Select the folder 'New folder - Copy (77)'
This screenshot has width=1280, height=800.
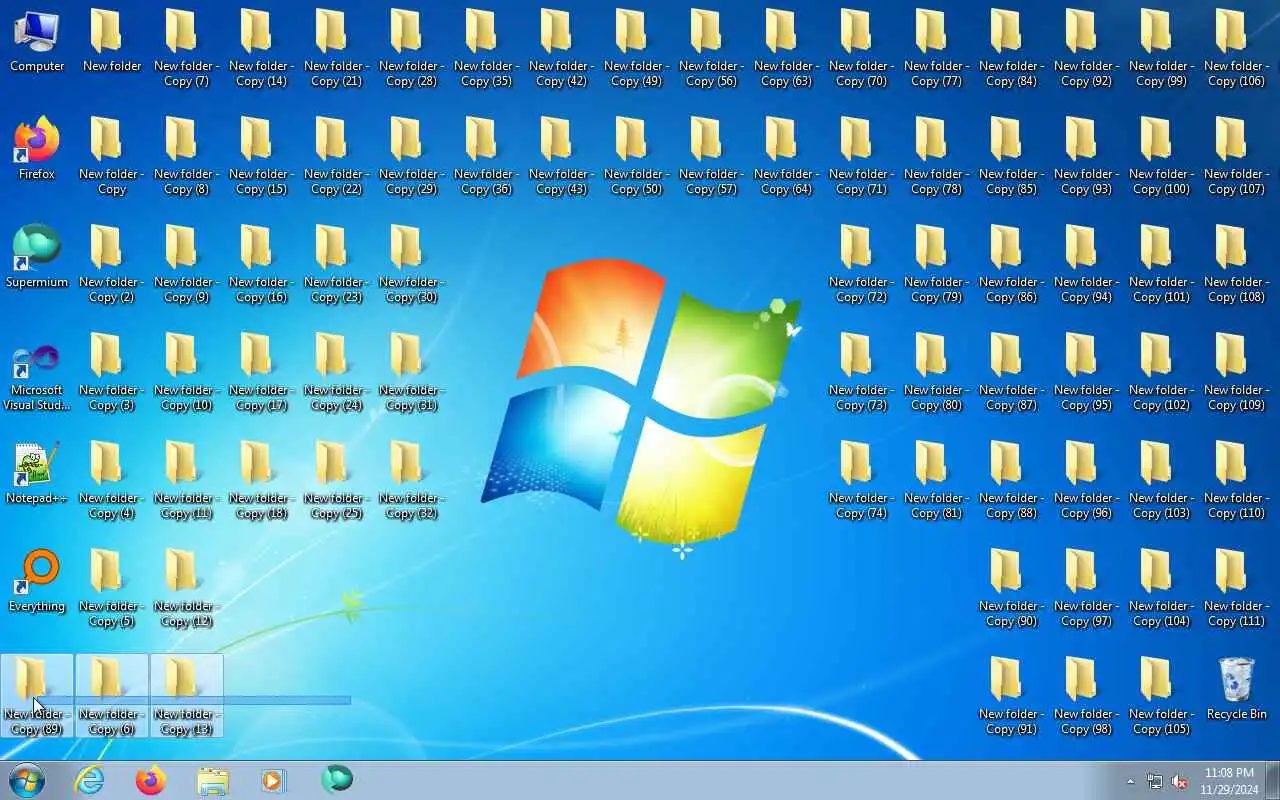[x=937, y=48]
